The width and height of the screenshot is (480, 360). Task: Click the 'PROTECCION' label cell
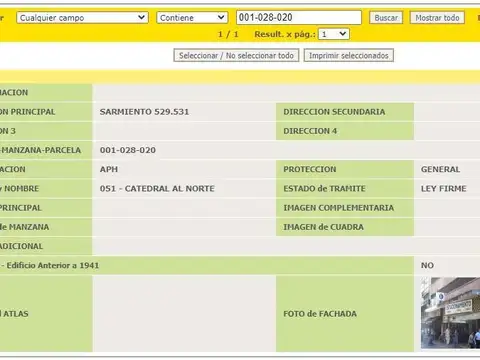click(x=345, y=169)
